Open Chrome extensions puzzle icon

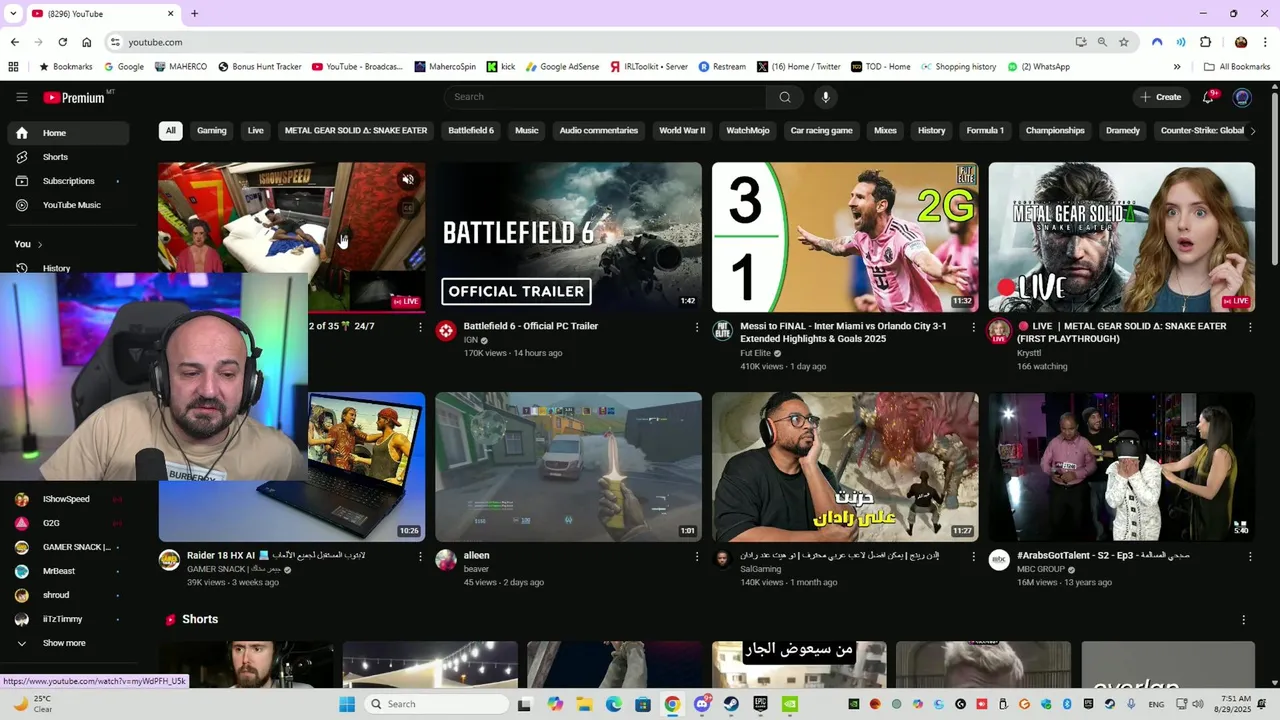pos(1205,42)
